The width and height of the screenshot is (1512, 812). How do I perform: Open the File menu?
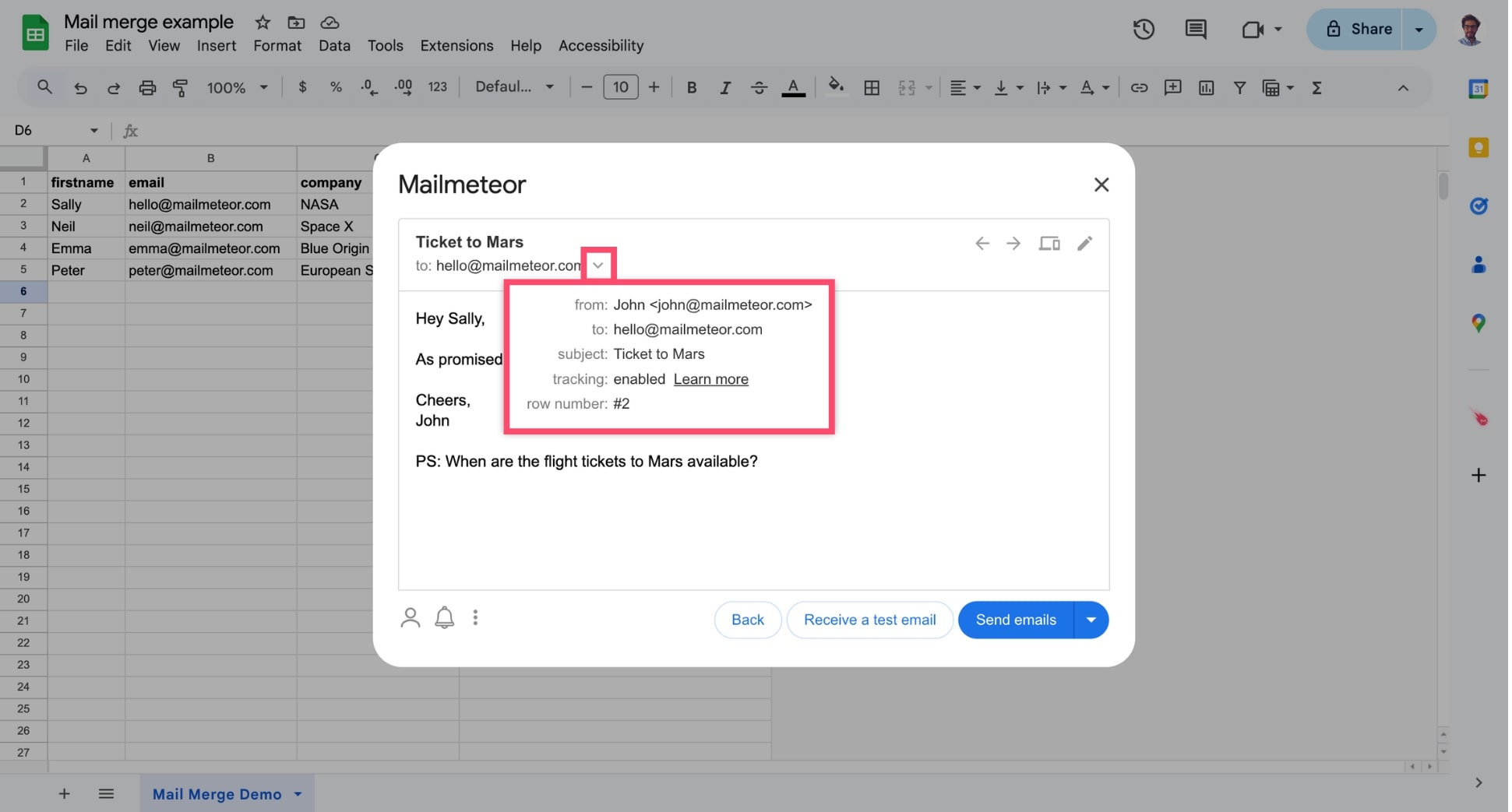click(x=76, y=46)
